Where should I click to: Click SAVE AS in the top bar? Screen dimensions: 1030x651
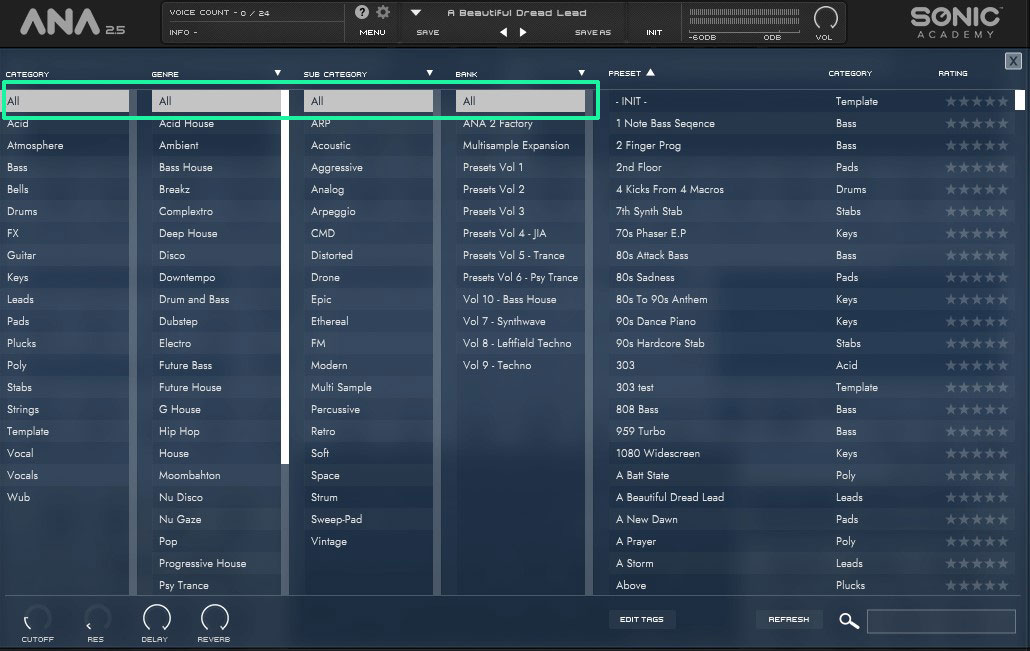592,33
